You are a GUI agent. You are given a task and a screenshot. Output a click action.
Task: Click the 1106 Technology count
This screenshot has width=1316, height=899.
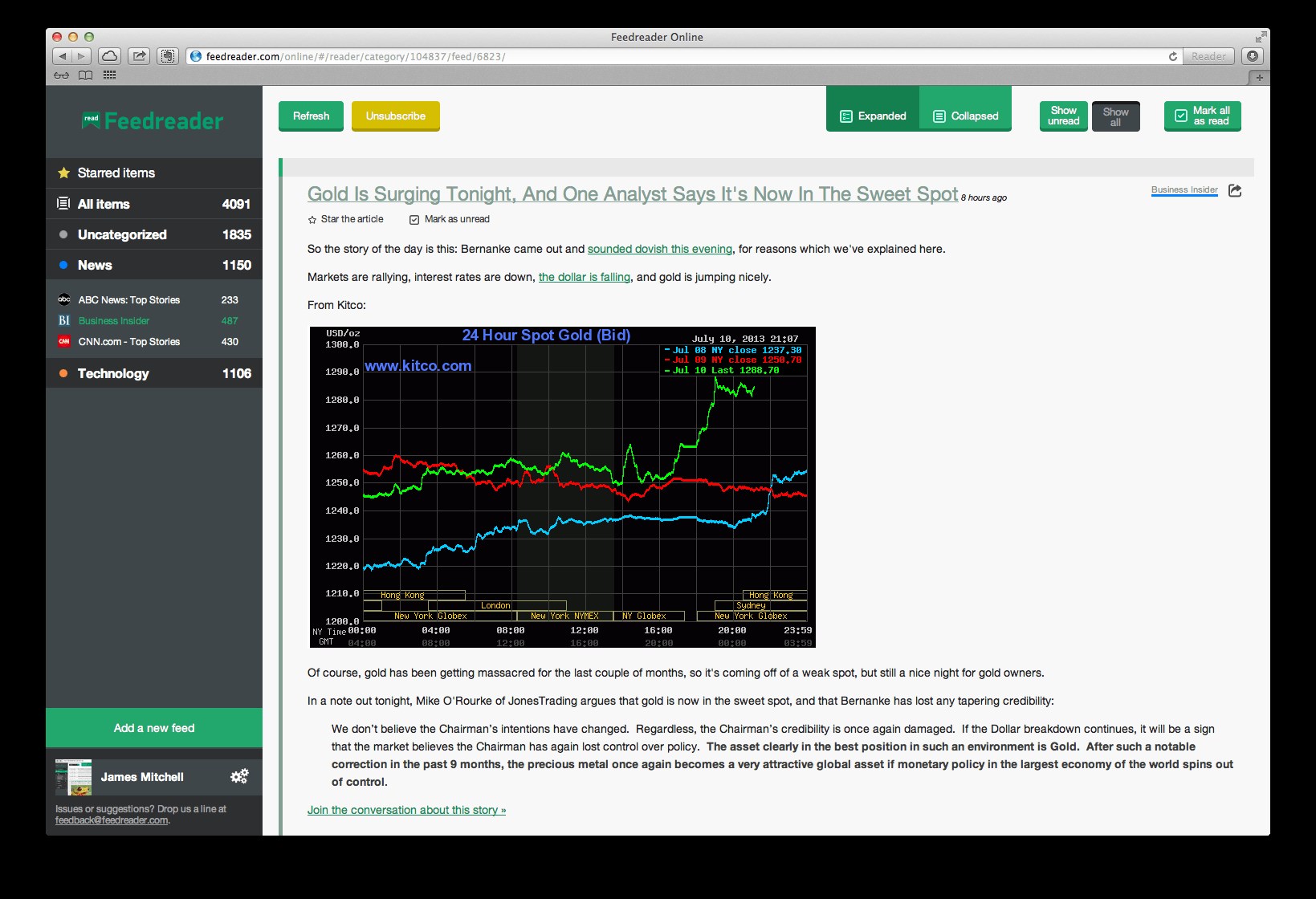pos(237,373)
